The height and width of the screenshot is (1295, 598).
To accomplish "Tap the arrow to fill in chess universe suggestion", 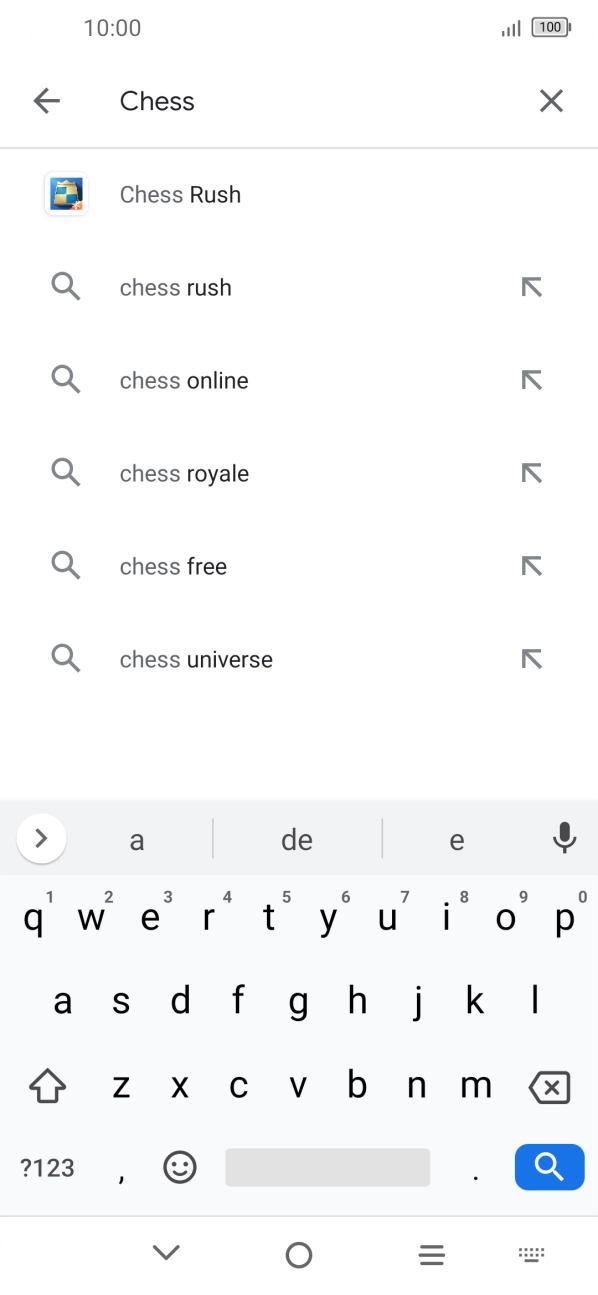I will coord(531,658).
